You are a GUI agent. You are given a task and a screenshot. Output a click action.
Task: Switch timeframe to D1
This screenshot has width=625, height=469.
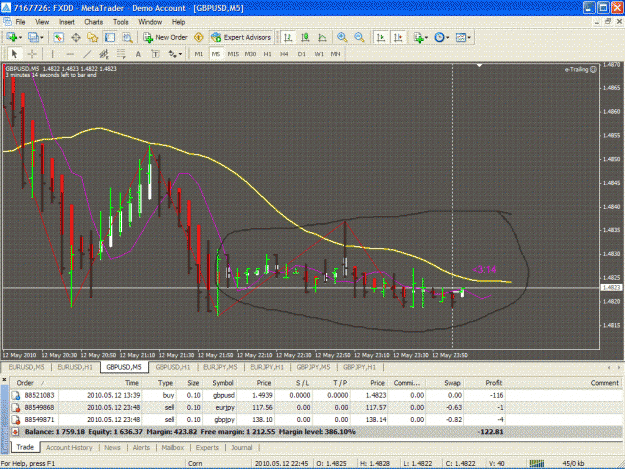coord(301,54)
